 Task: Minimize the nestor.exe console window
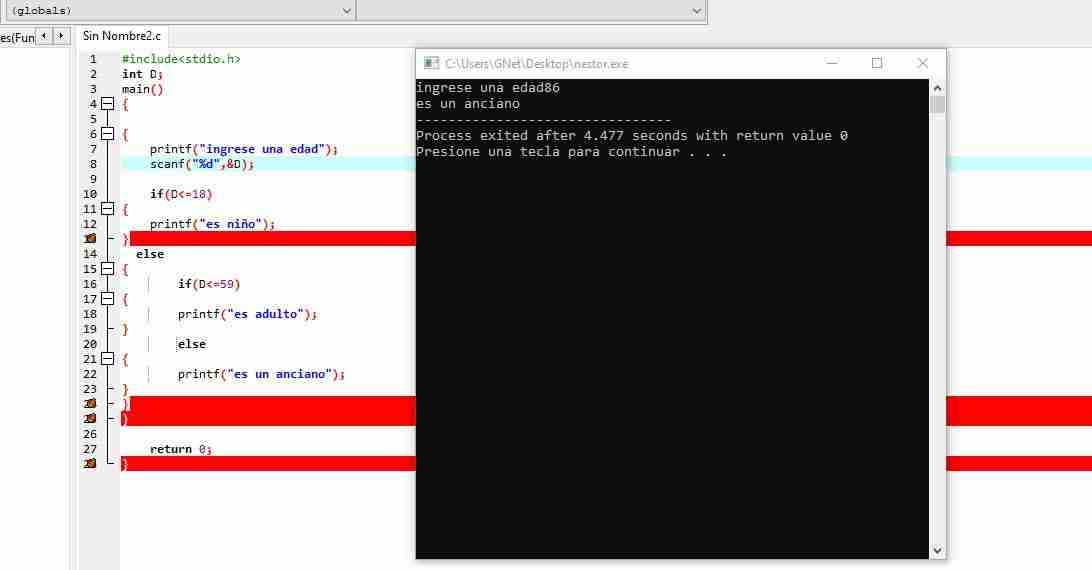click(x=832, y=63)
